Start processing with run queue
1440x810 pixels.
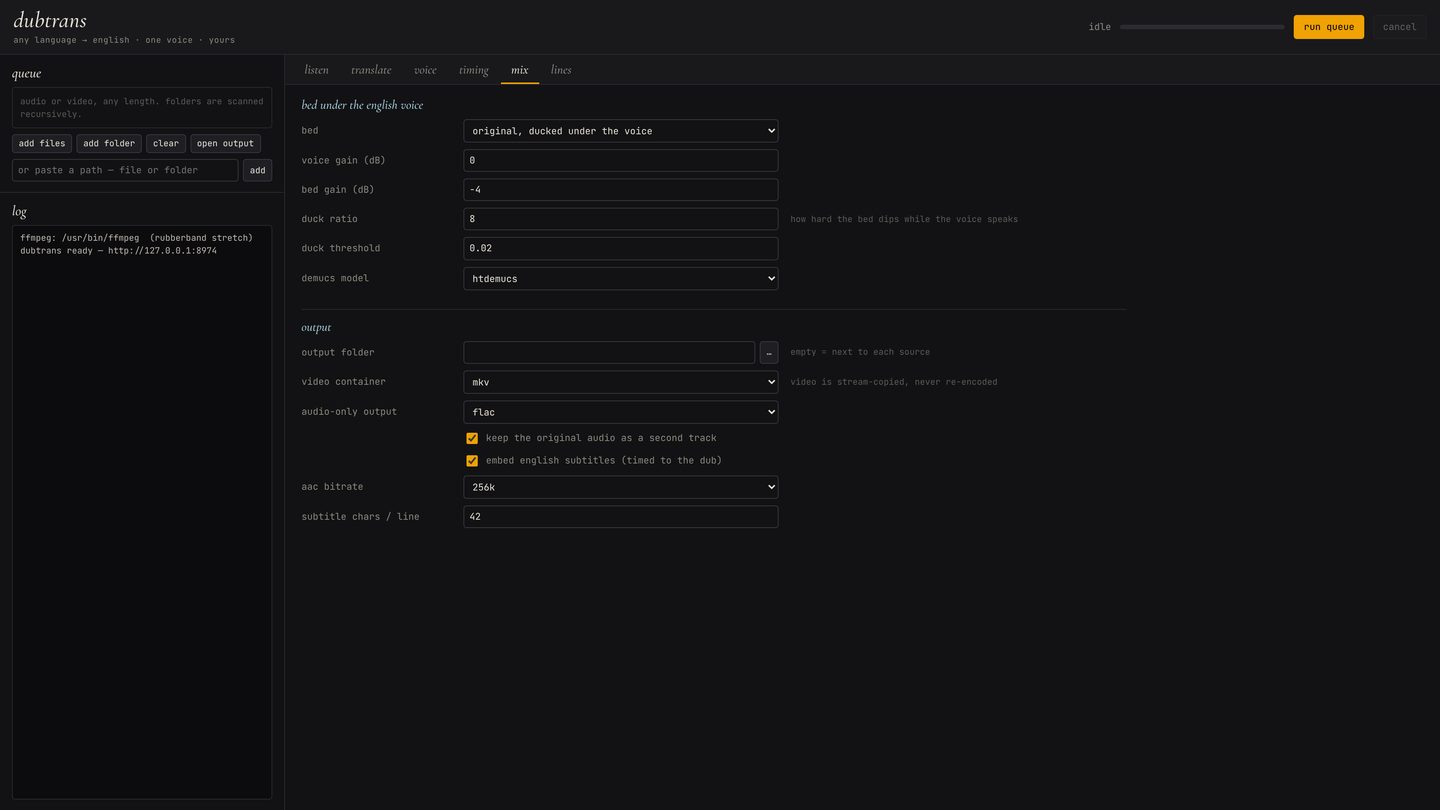click(x=1328, y=27)
